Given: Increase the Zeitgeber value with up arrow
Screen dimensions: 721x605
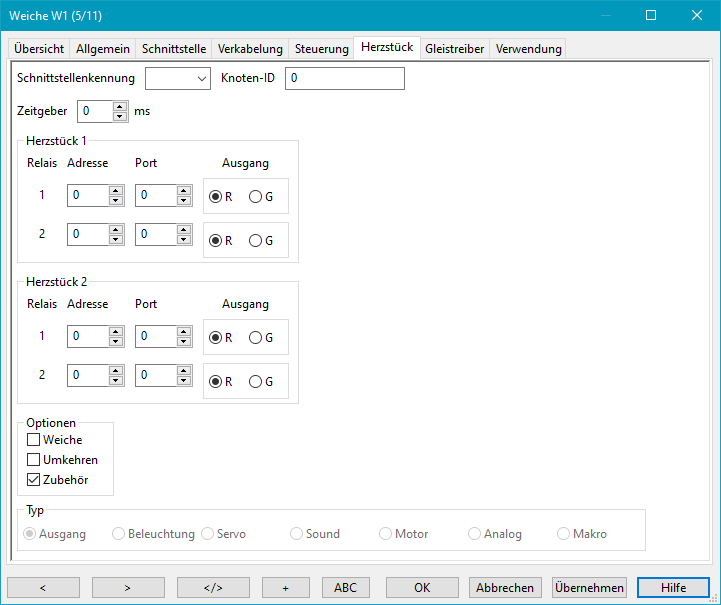Looking at the screenshot, I should (x=120, y=106).
